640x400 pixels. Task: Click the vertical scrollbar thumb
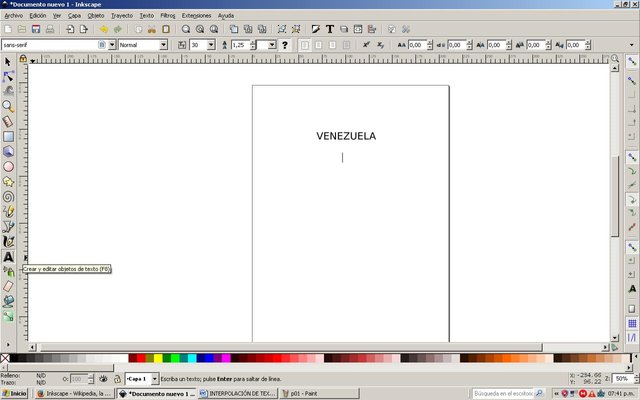click(615, 196)
